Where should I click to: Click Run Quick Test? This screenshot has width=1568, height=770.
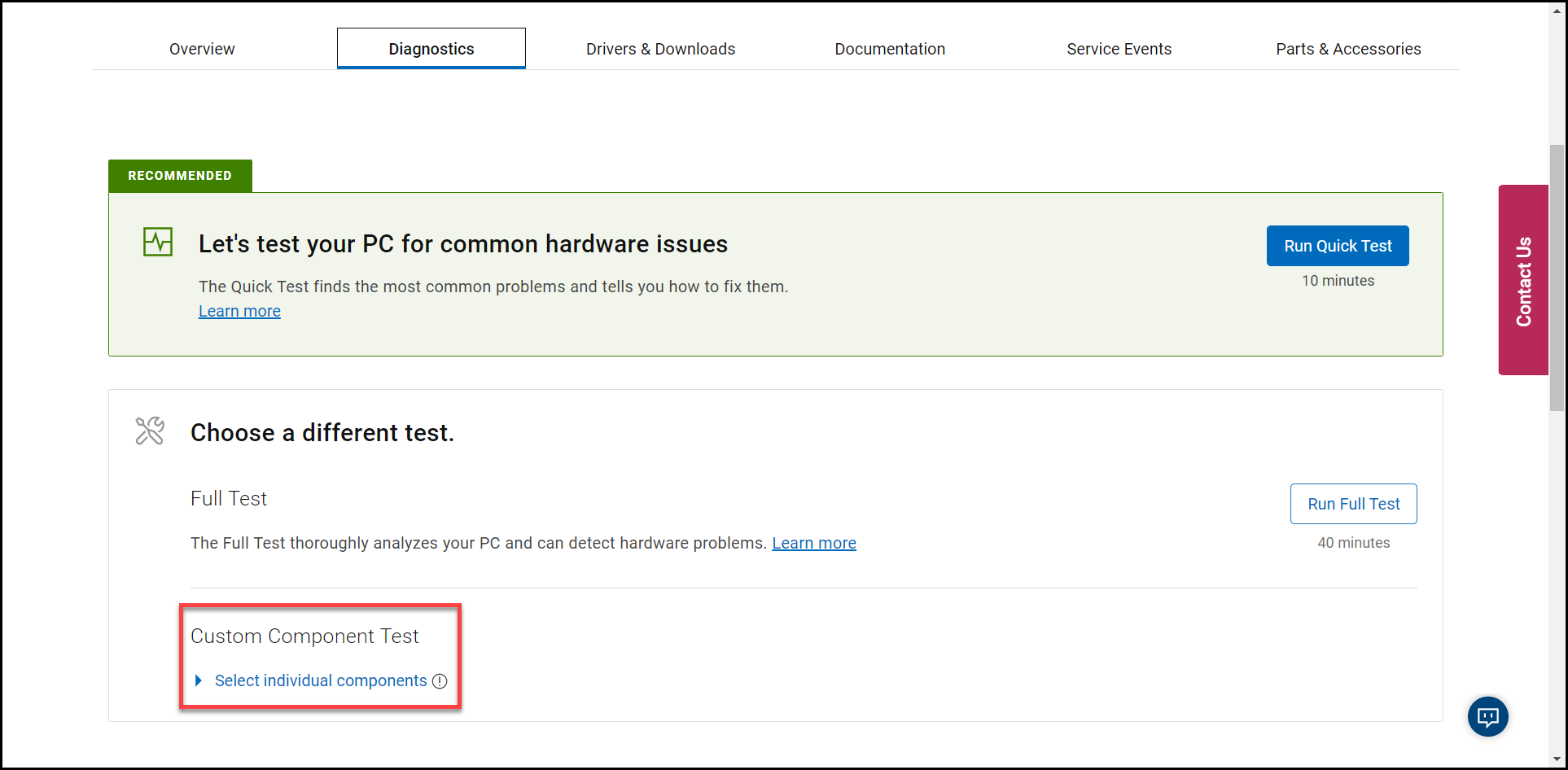click(1337, 245)
